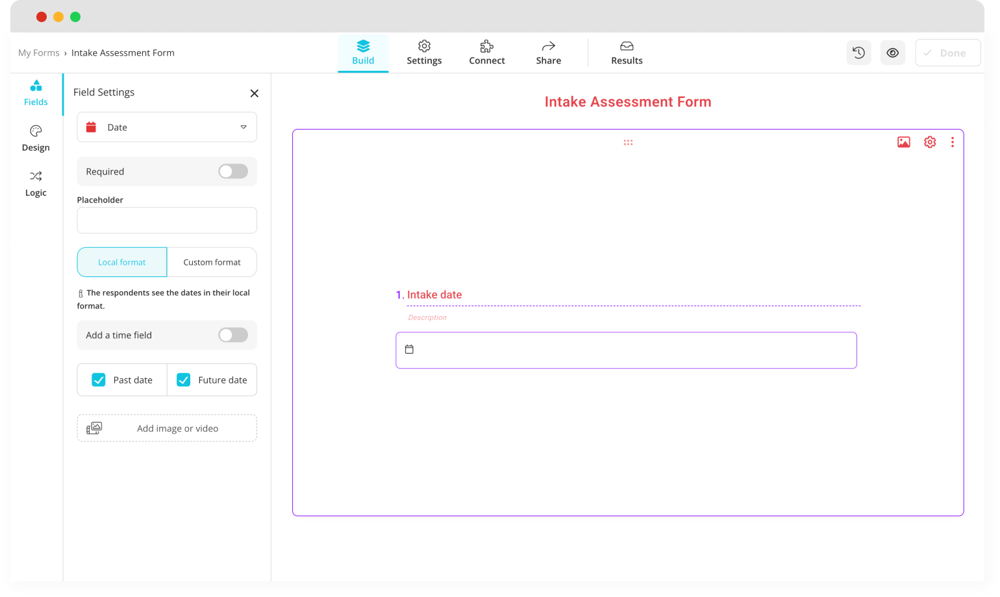This screenshot has width=1000, height=597.
Task: Toggle the Required switch
Action: coord(233,171)
